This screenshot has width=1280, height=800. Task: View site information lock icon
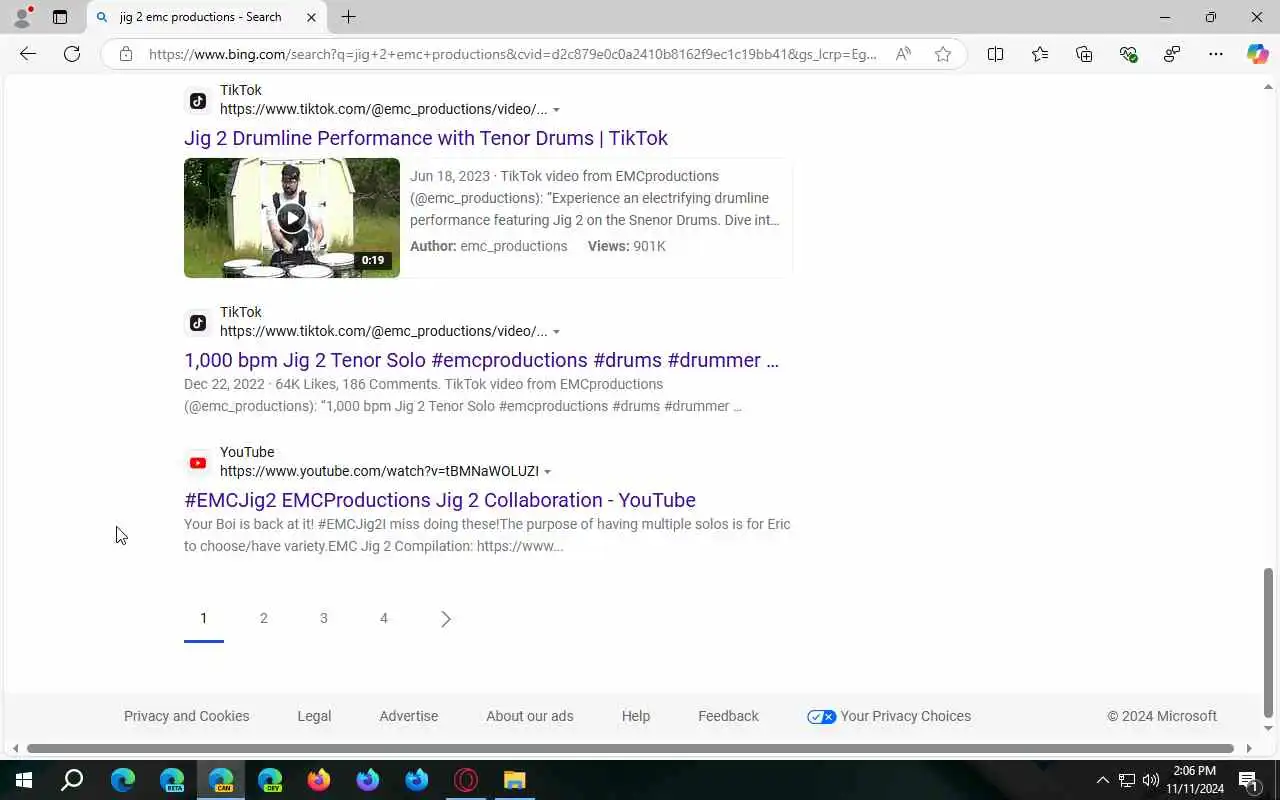pos(126,54)
